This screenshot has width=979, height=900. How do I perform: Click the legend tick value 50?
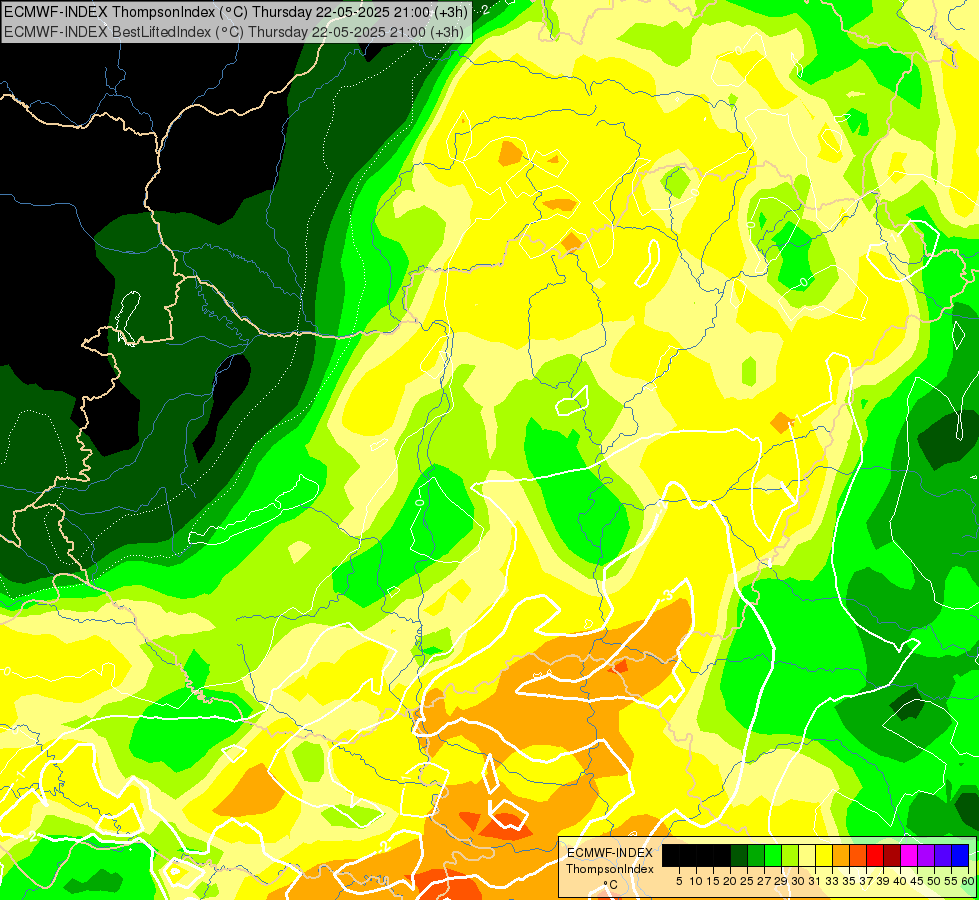[x=934, y=881]
